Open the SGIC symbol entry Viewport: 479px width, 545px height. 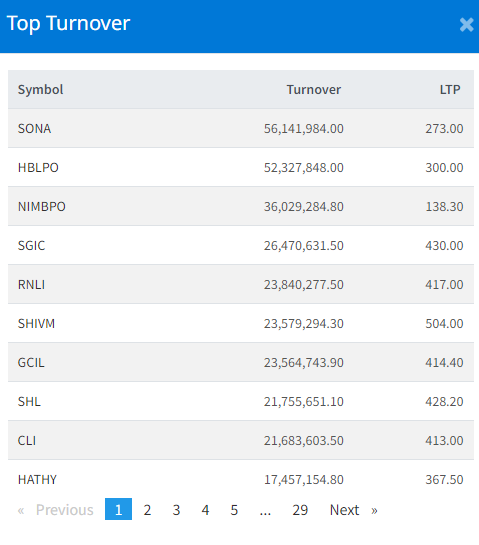point(31,245)
